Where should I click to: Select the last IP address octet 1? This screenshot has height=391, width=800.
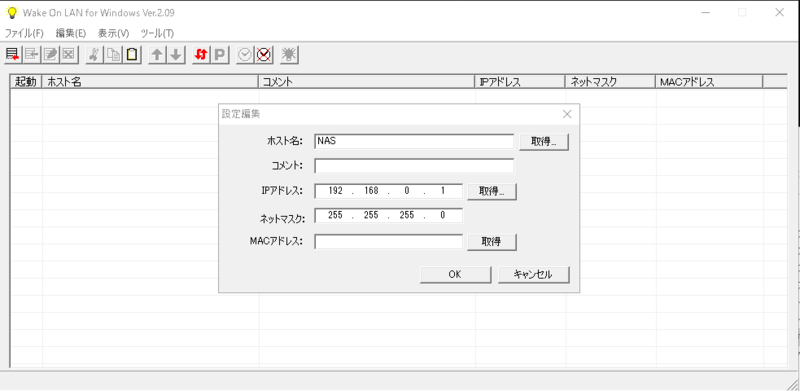pos(442,191)
